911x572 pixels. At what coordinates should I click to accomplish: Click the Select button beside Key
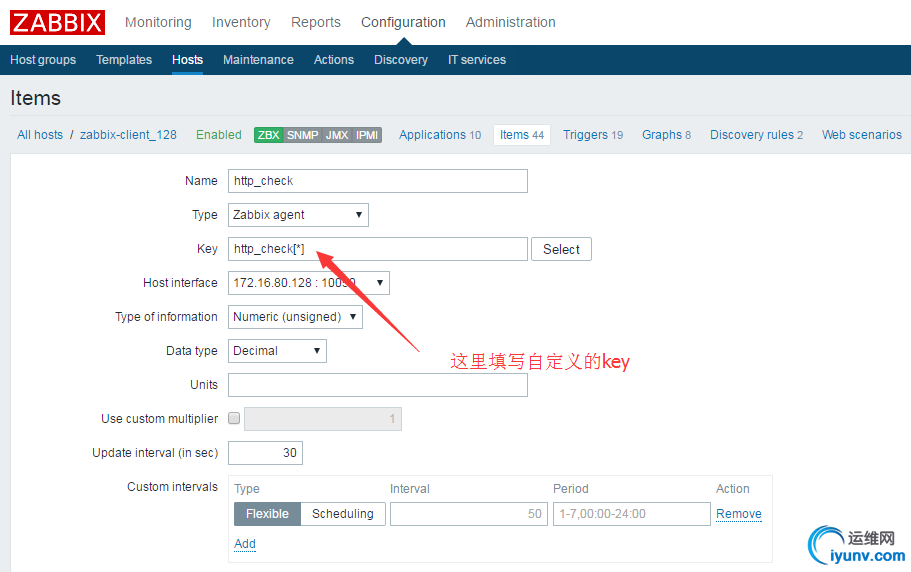pos(561,249)
